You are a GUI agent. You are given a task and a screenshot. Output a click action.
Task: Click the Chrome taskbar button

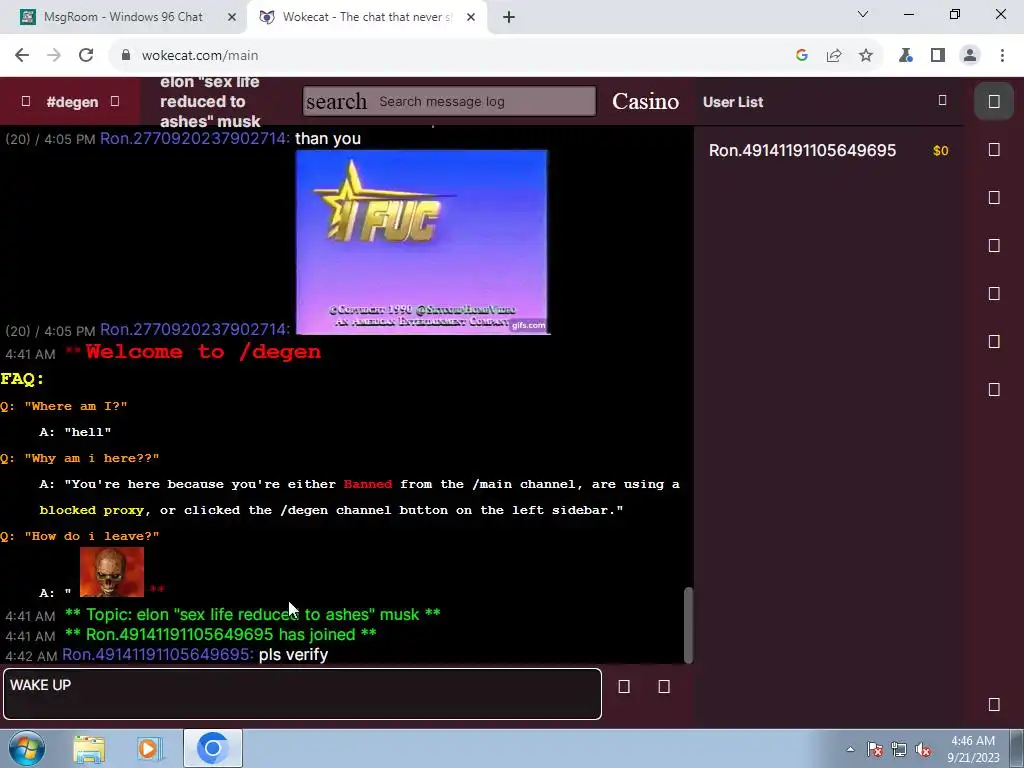tap(212, 748)
